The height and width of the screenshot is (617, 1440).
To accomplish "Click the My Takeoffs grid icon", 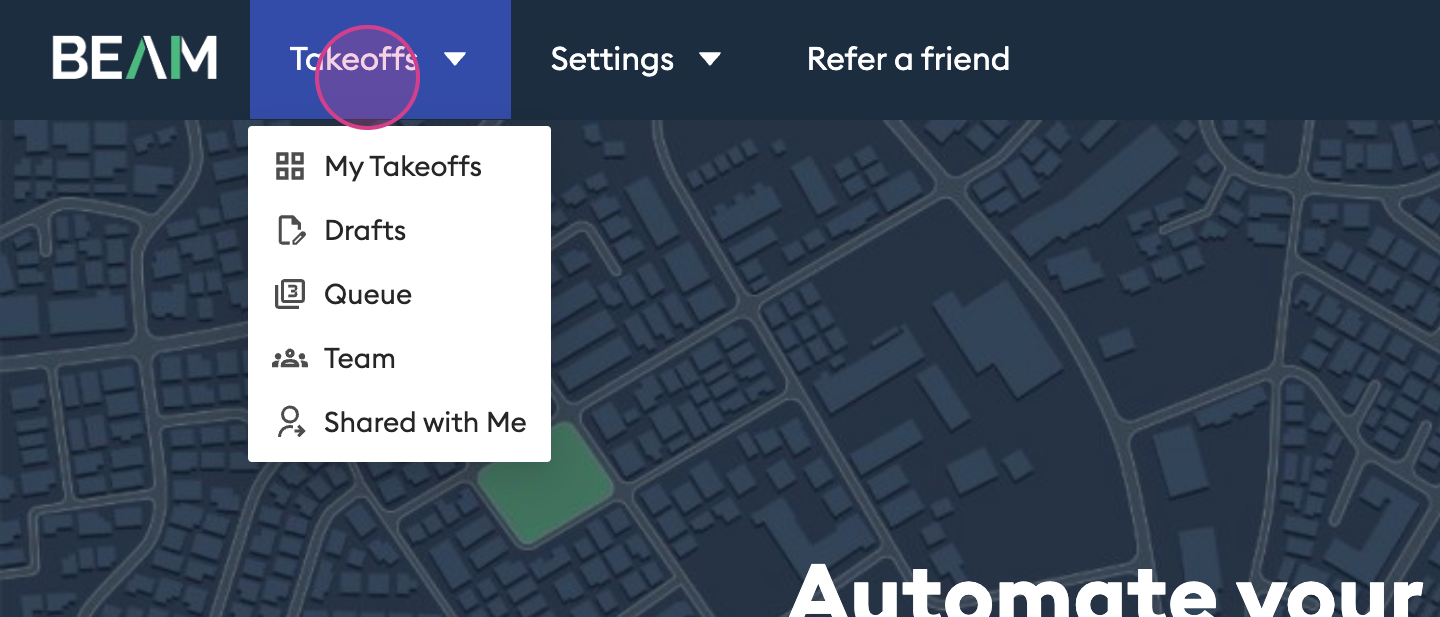I will [290, 167].
